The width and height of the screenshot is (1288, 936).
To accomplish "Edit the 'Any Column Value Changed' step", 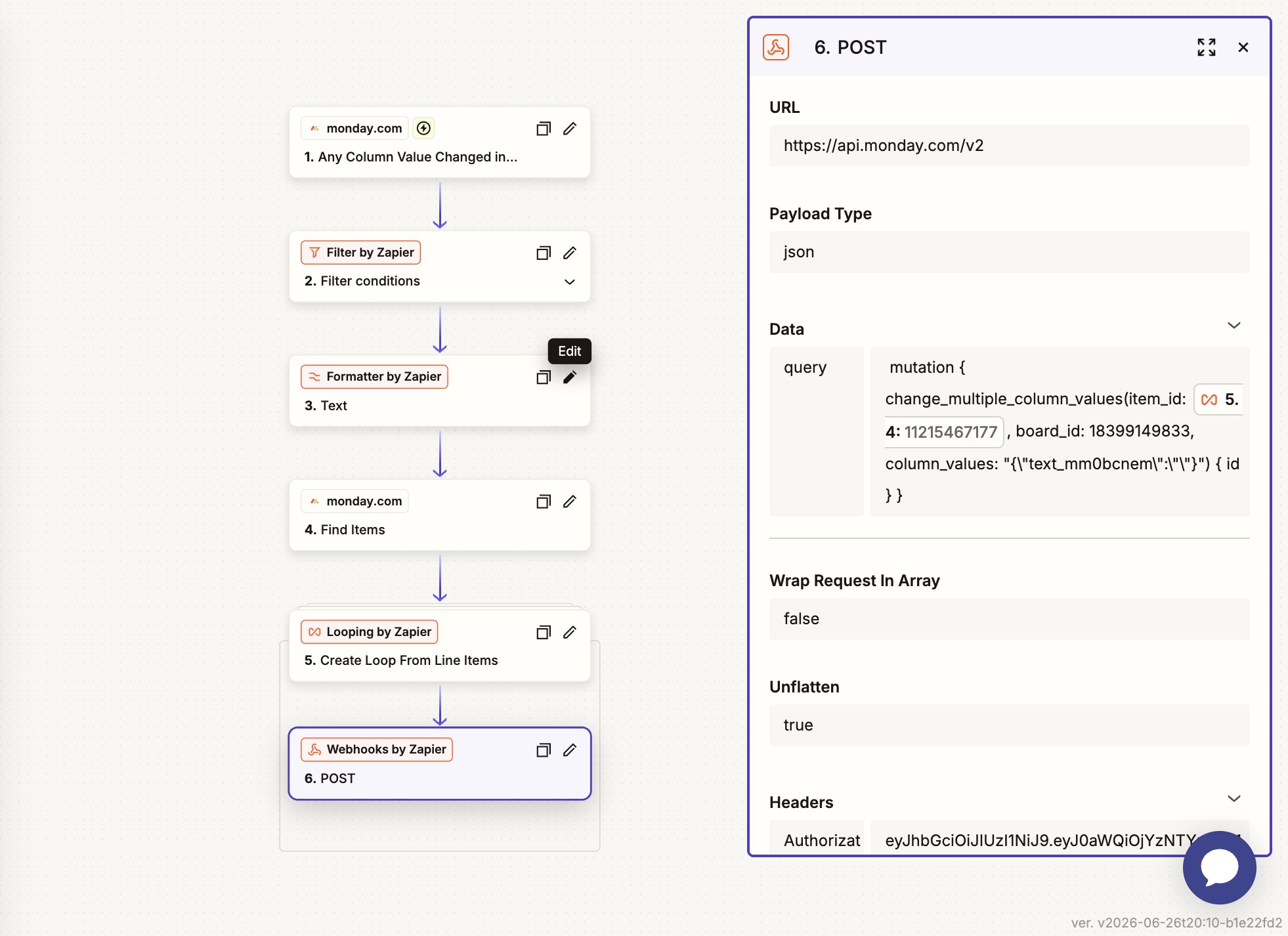I will (570, 129).
